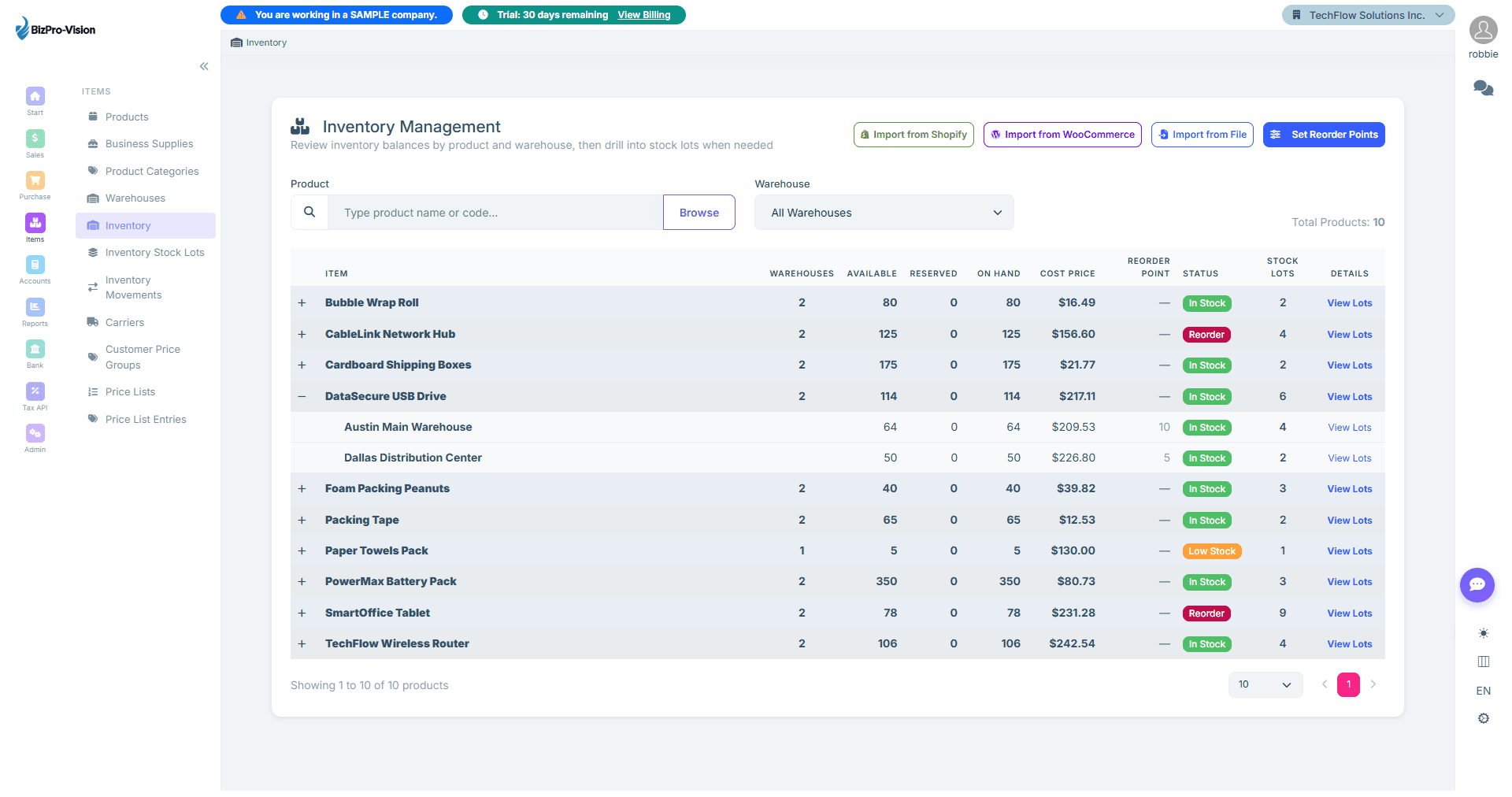This screenshot has width=1512, height=797.
Task: Switch language via EN selector
Action: [1483, 691]
